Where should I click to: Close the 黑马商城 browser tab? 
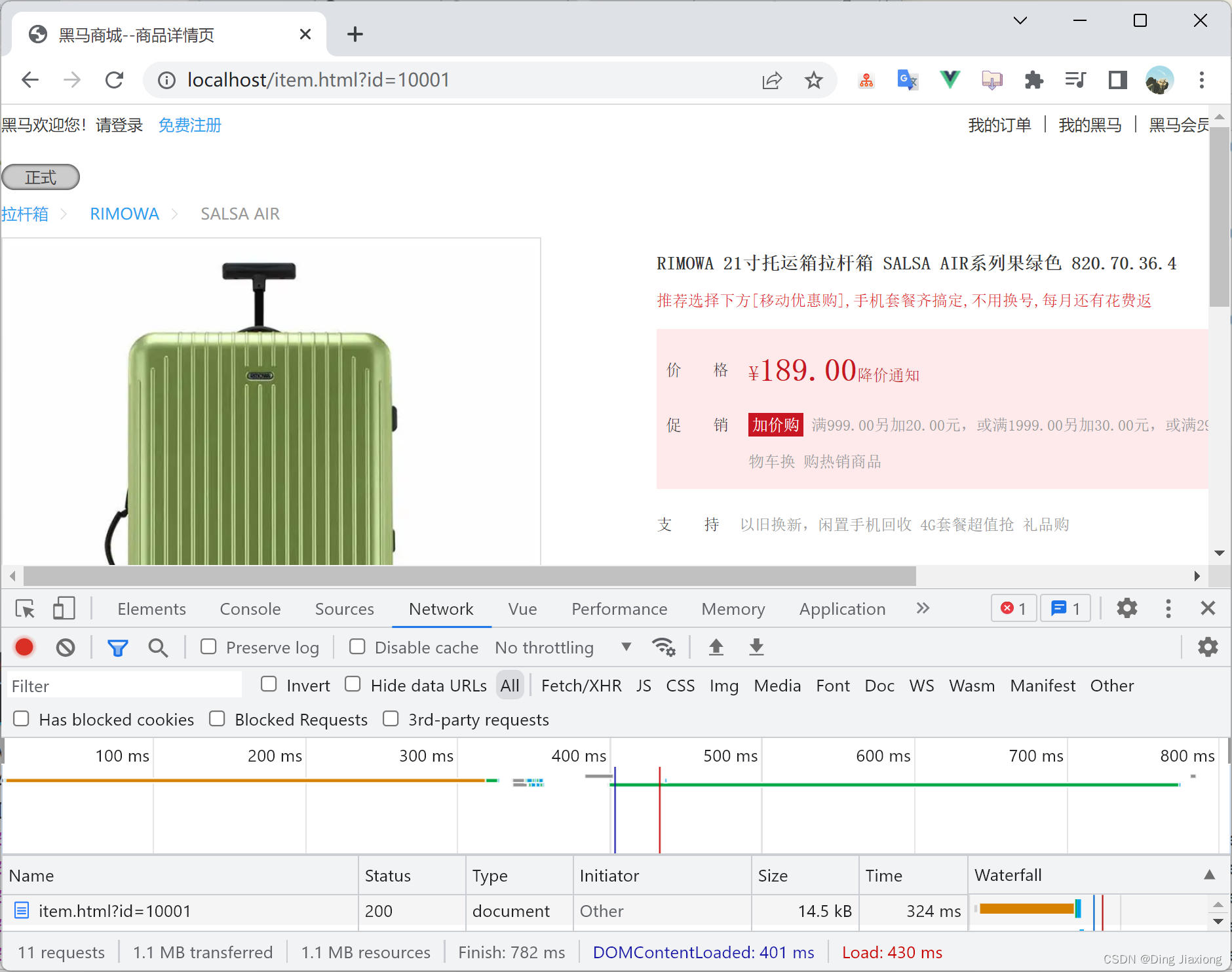pos(305,34)
